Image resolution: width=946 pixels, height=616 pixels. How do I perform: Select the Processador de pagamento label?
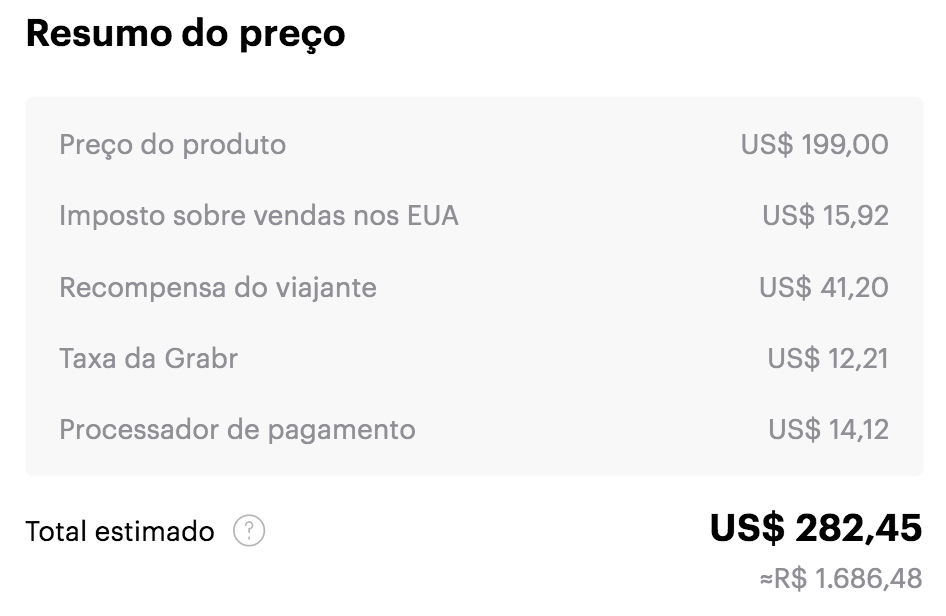click(237, 430)
